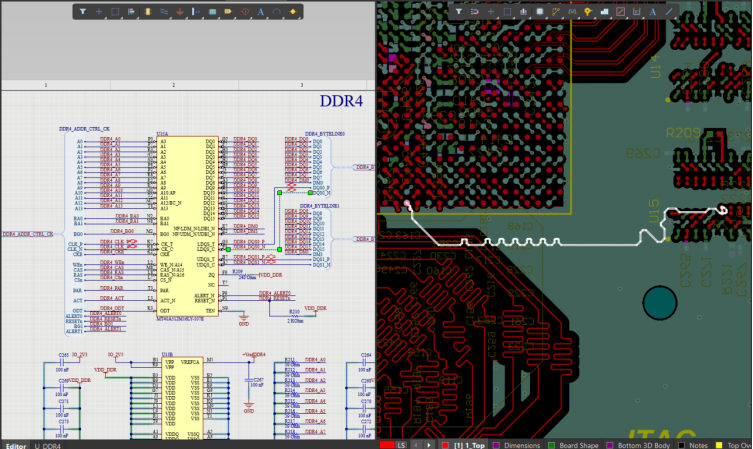This screenshot has height=449, width=753.
Task: Select the Place Text String tool in schematic
Action: click(x=260, y=12)
